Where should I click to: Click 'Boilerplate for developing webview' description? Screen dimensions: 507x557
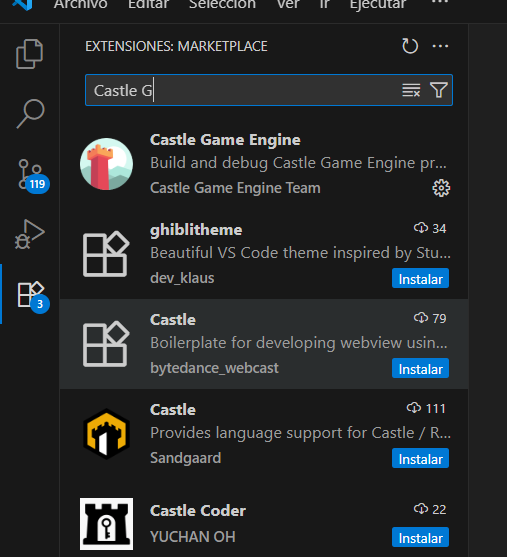(299, 343)
